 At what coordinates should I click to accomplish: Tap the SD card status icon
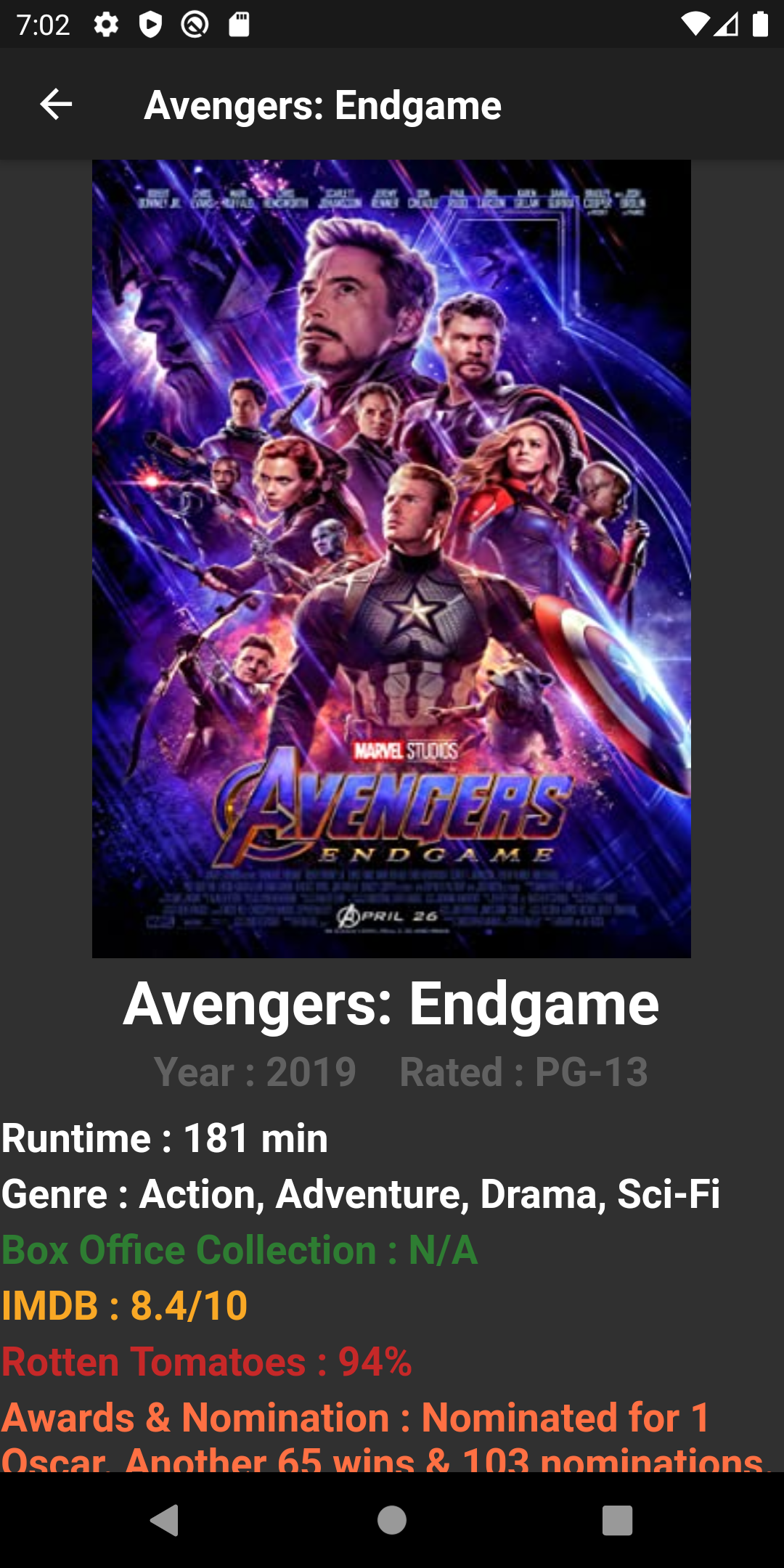tap(239, 25)
